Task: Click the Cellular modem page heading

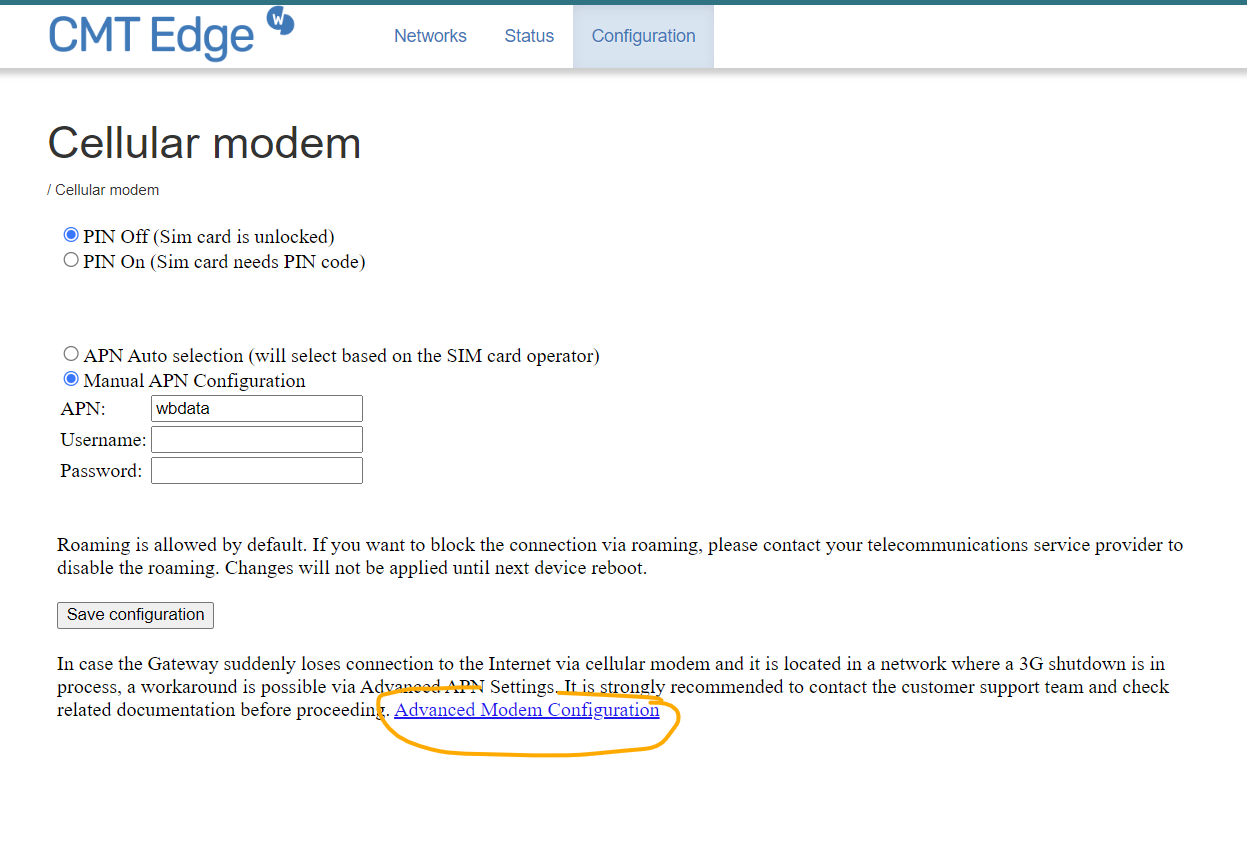Action: pyautogui.click(x=204, y=143)
